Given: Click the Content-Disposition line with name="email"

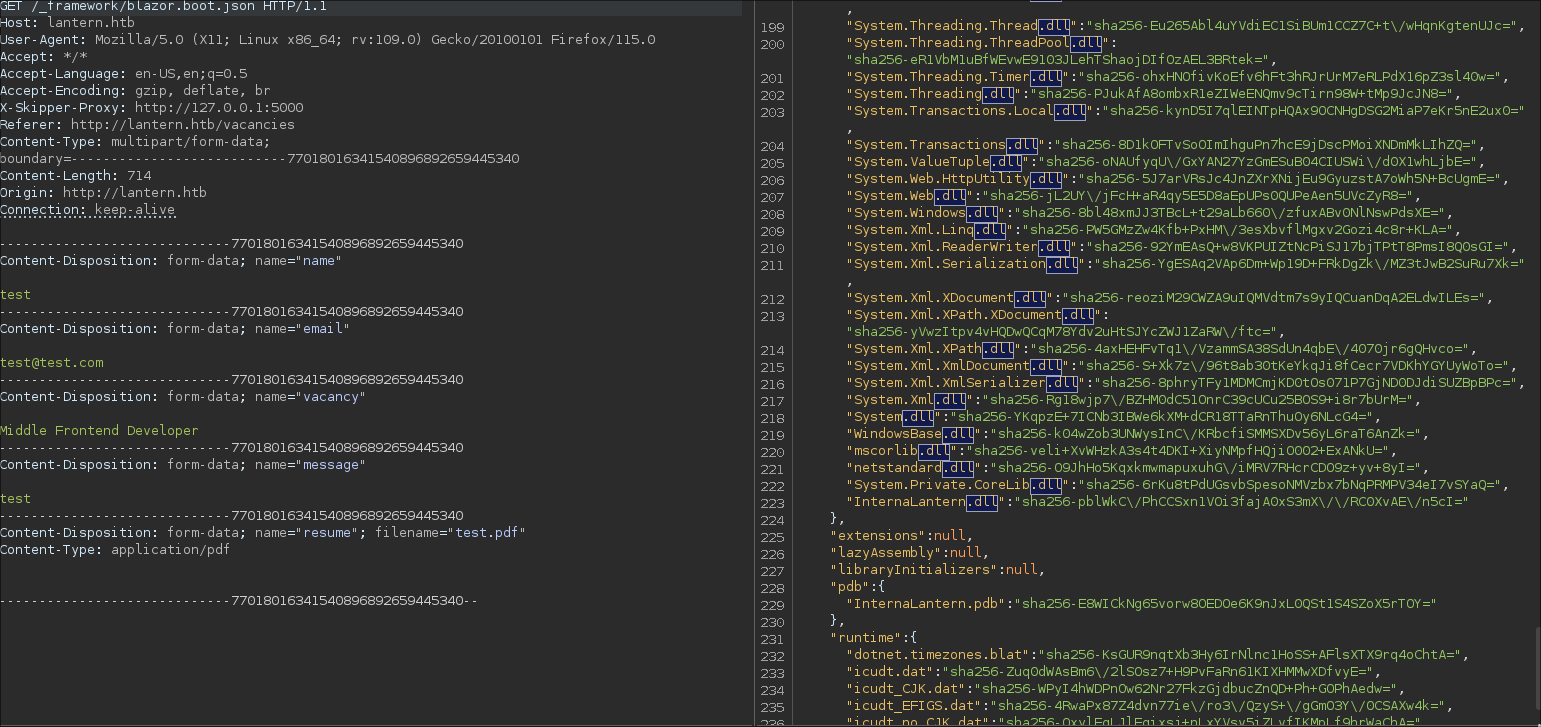Looking at the screenshot, I should click(175, 329).
